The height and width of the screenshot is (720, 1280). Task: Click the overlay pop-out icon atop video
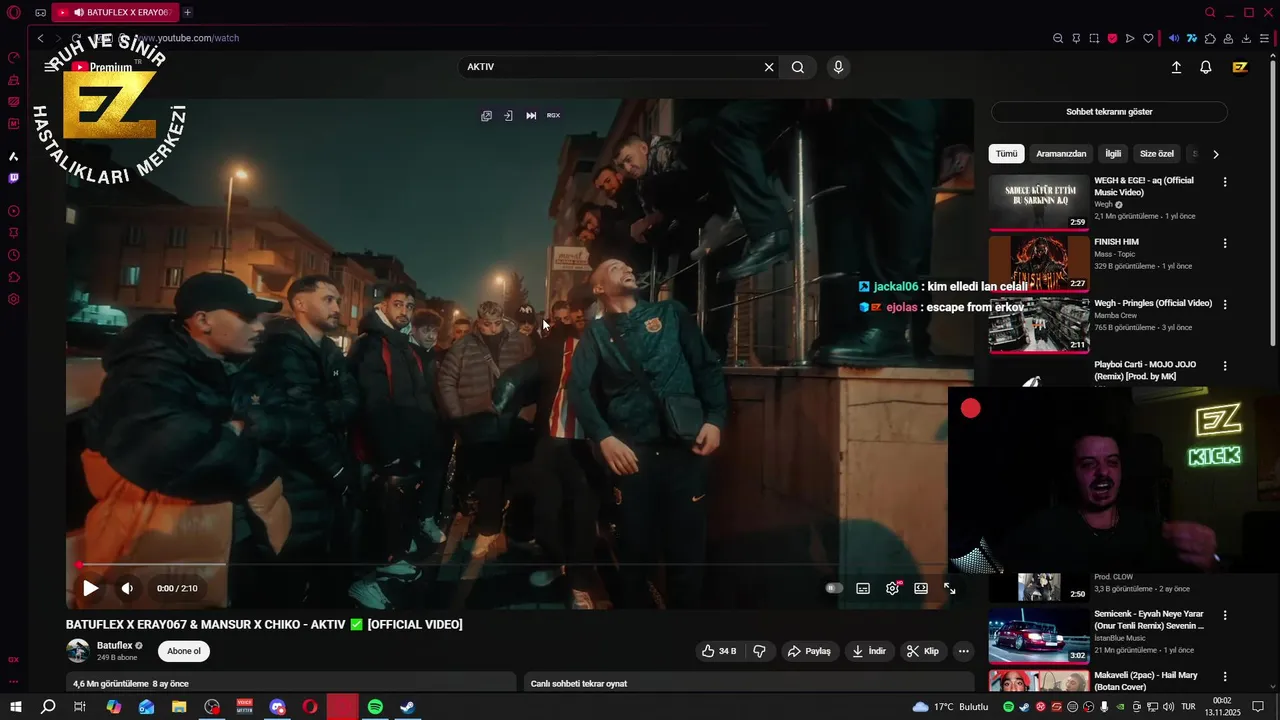click(x=486, y=116)
